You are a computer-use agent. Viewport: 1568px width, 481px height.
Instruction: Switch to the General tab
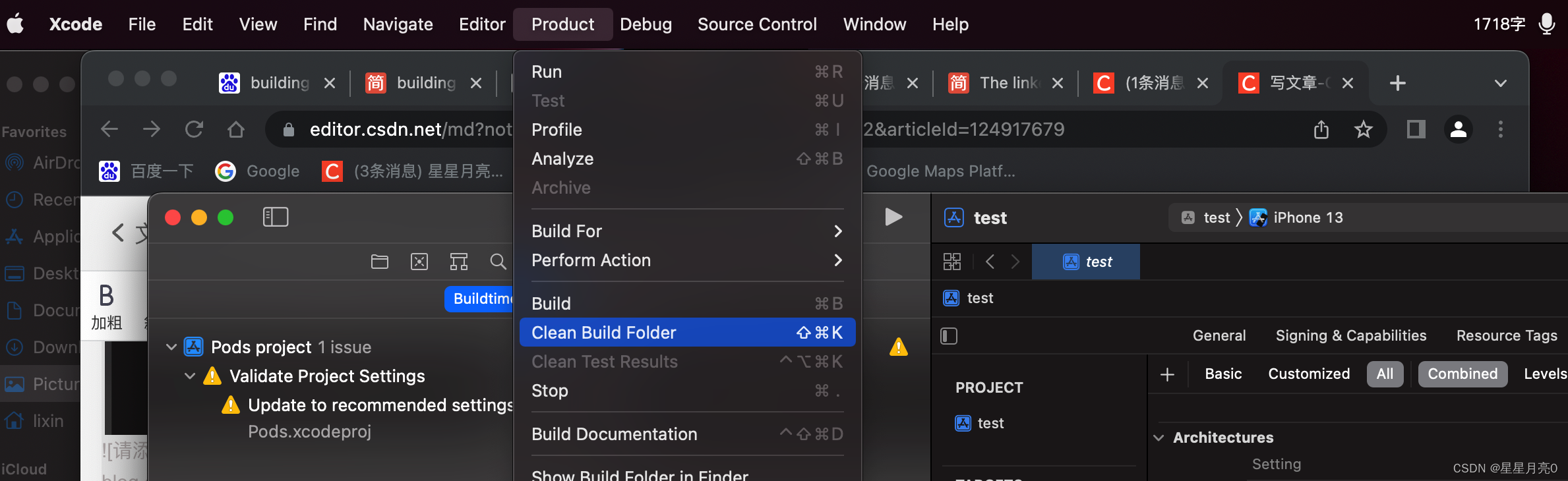point(1219,335)
